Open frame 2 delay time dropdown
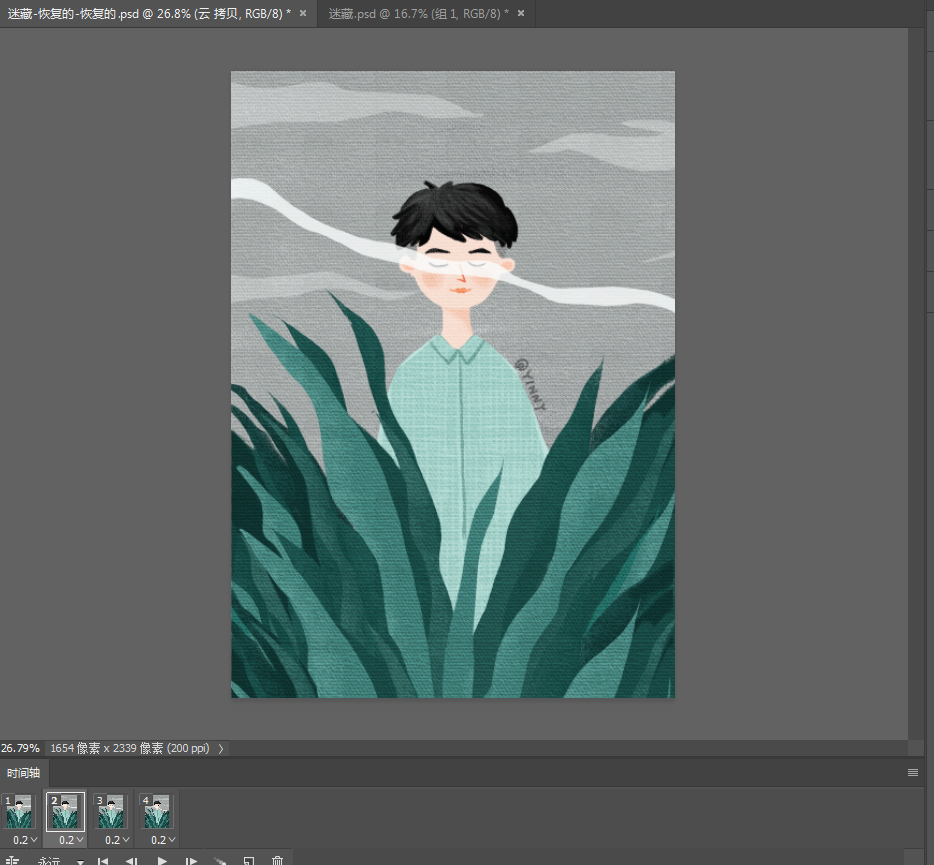Screen dimensions: 934x865 pos(70,840)
